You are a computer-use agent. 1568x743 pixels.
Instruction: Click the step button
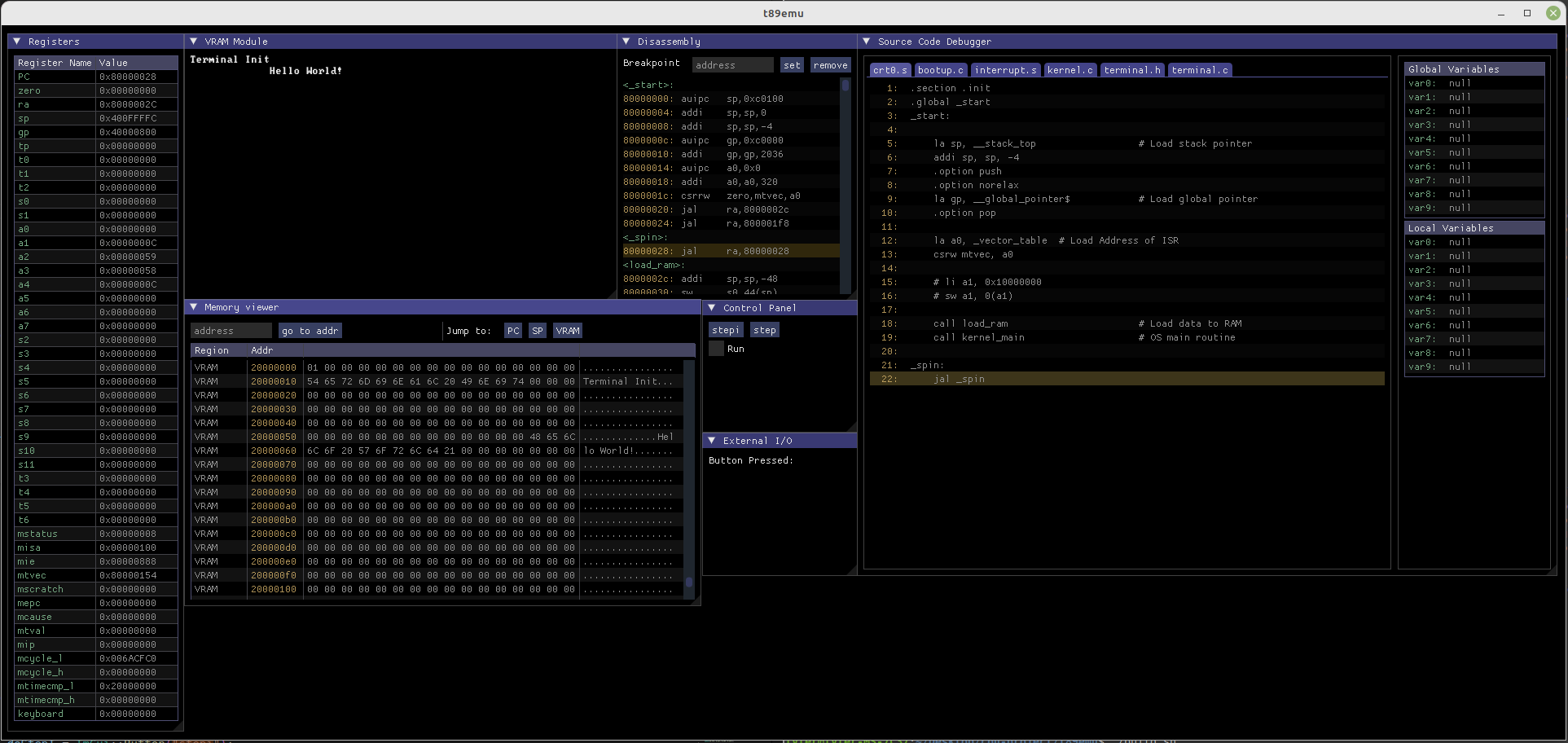coord(764,330)
